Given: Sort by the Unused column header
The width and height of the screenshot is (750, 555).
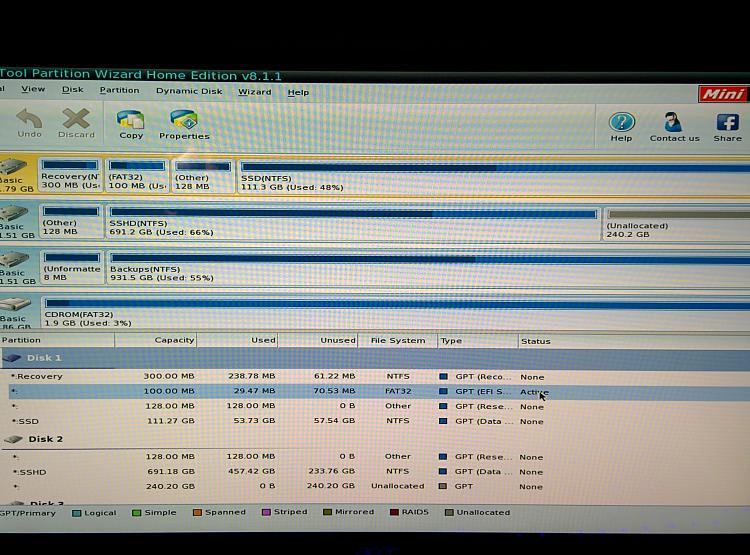Looking at the screenshot, I should tap(318, 341).
